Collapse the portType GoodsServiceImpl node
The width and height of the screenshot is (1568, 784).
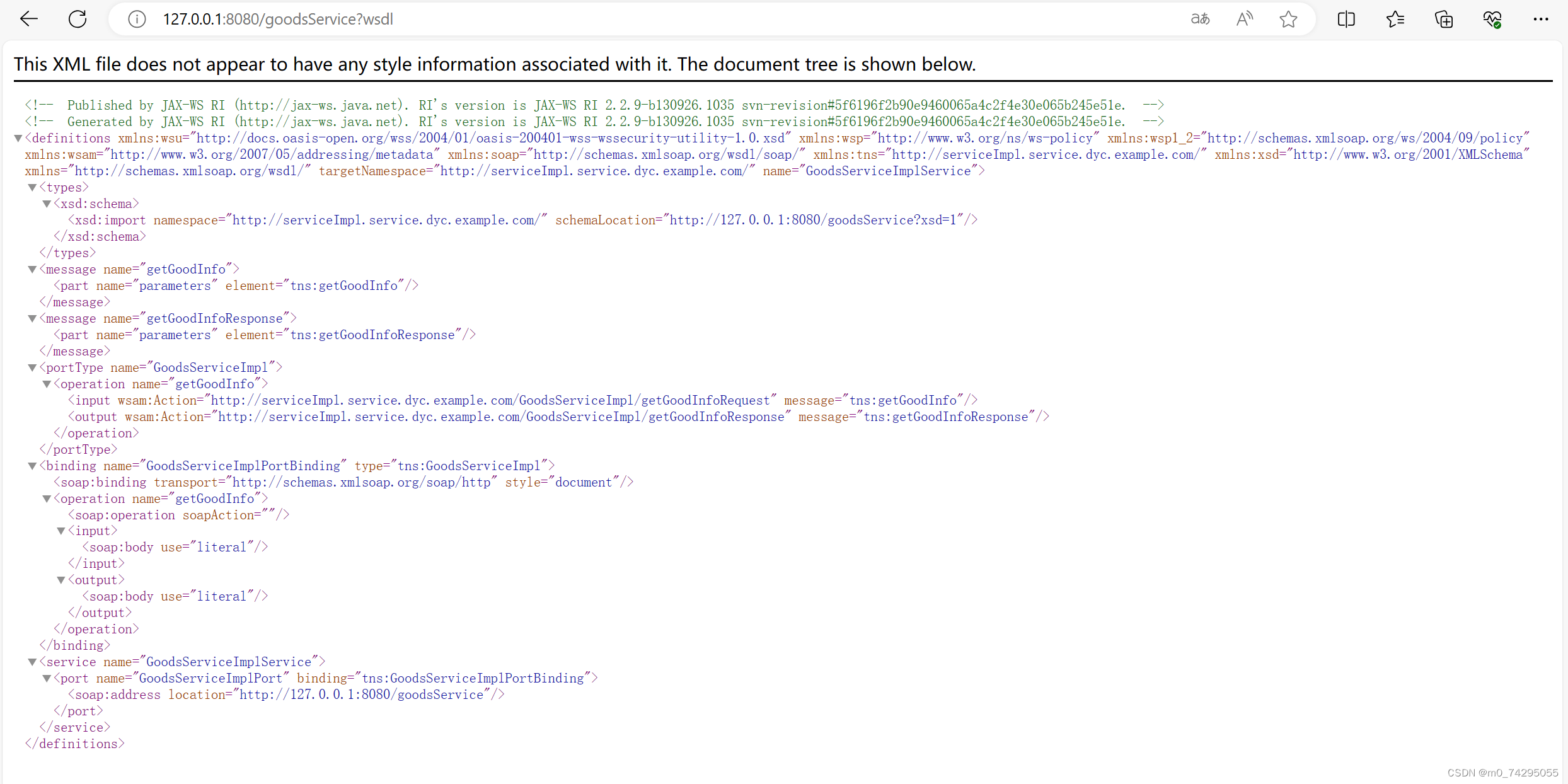(32, 367)
